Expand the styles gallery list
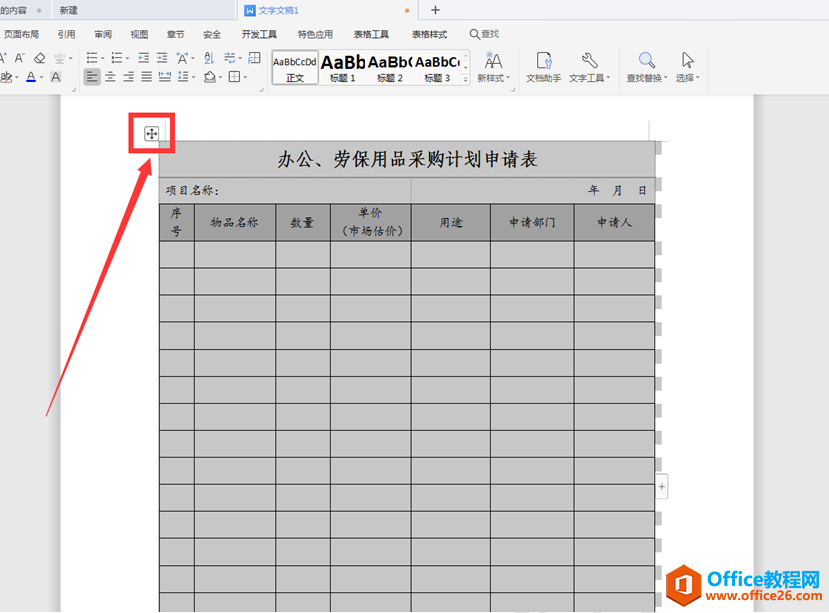 pos(466,79)
